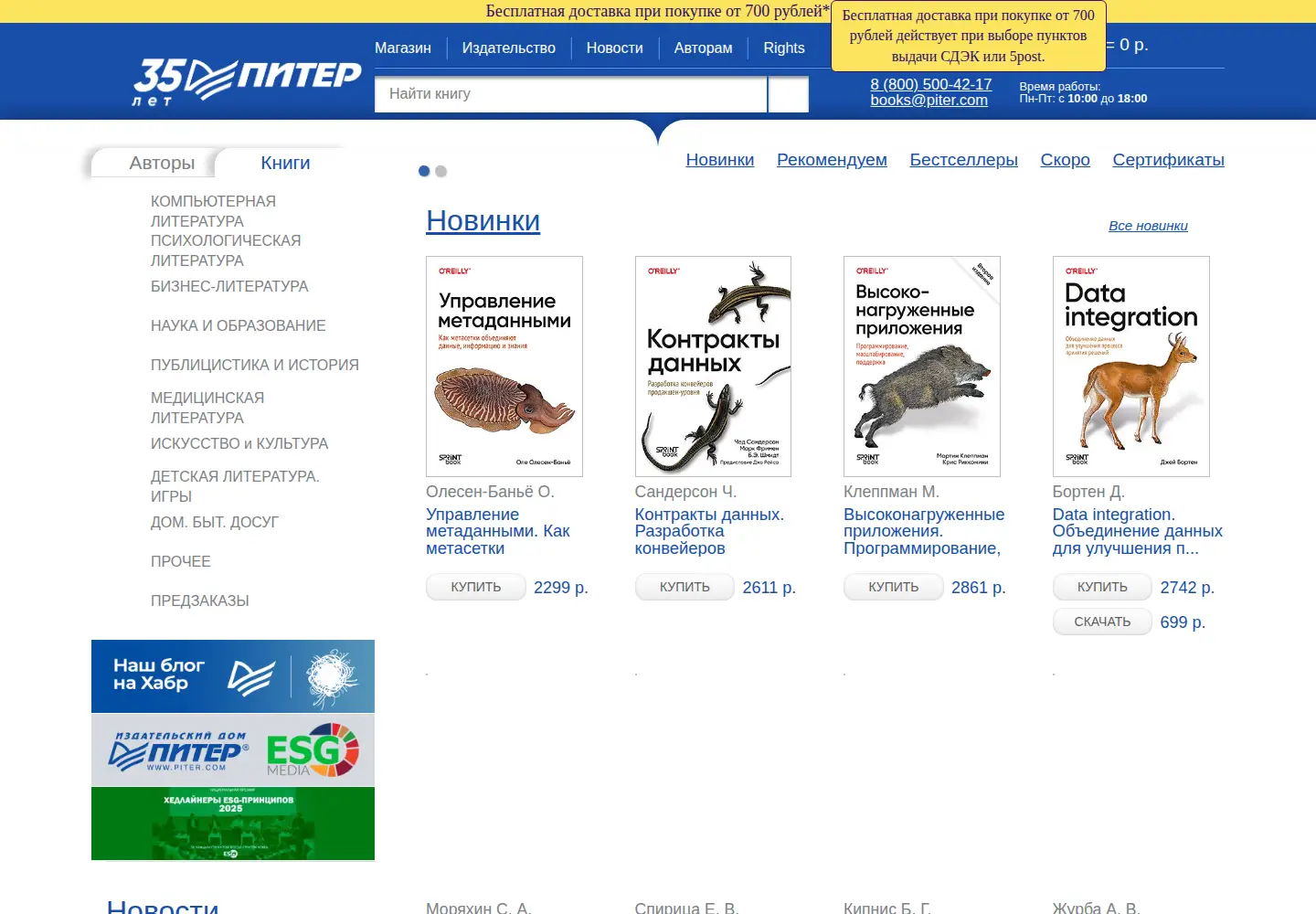
Task: Click the Все новинки link
Action: coord(1148,226)
